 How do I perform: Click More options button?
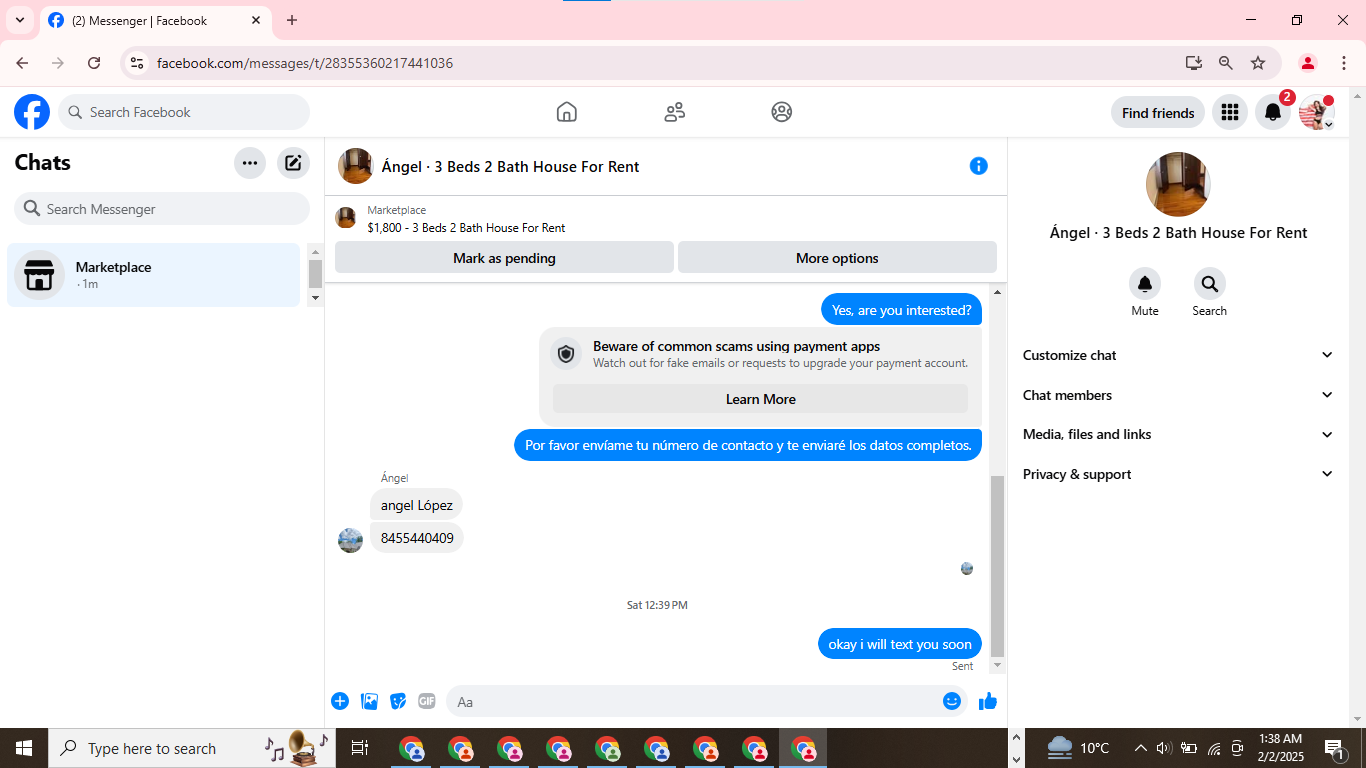point(837,258)
